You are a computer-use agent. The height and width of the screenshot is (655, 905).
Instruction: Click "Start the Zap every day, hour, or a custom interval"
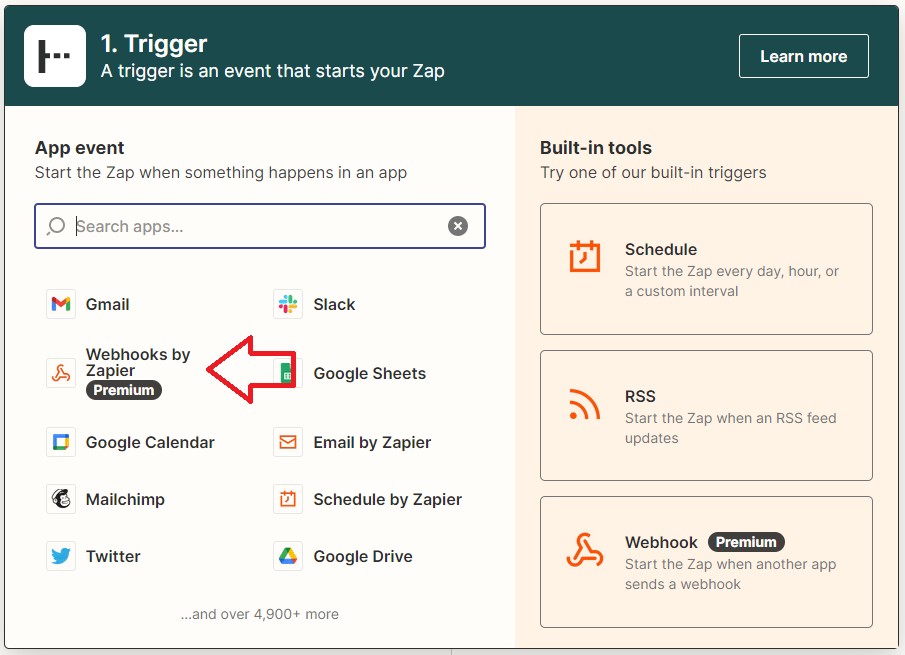[x=732, y=281]
